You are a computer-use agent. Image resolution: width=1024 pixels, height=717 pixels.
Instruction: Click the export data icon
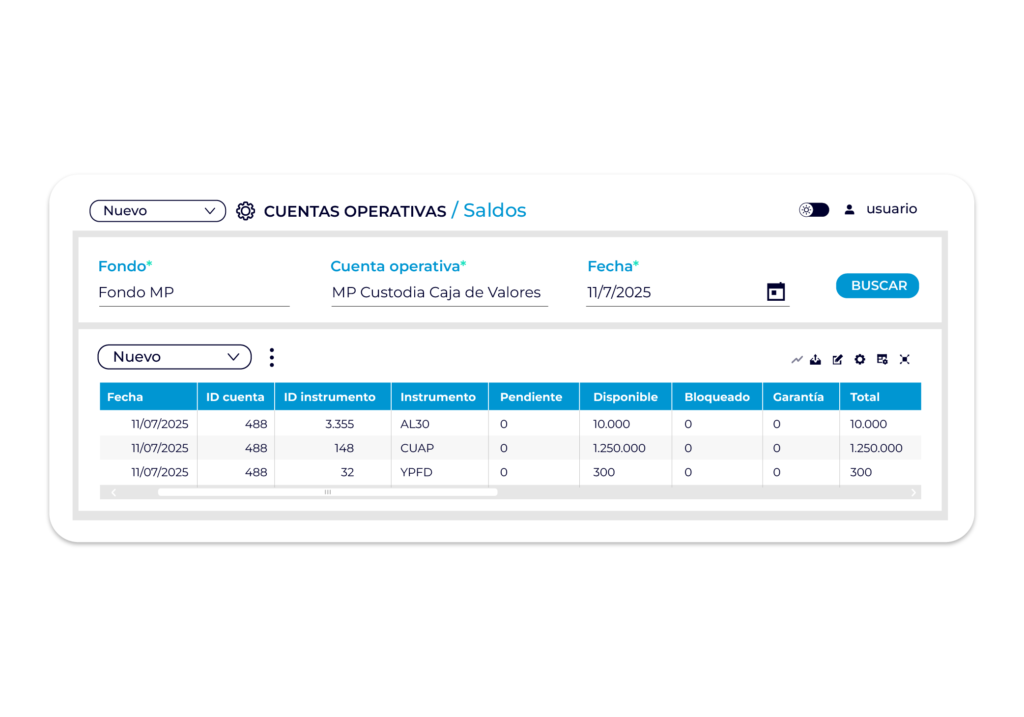point(816,359)
